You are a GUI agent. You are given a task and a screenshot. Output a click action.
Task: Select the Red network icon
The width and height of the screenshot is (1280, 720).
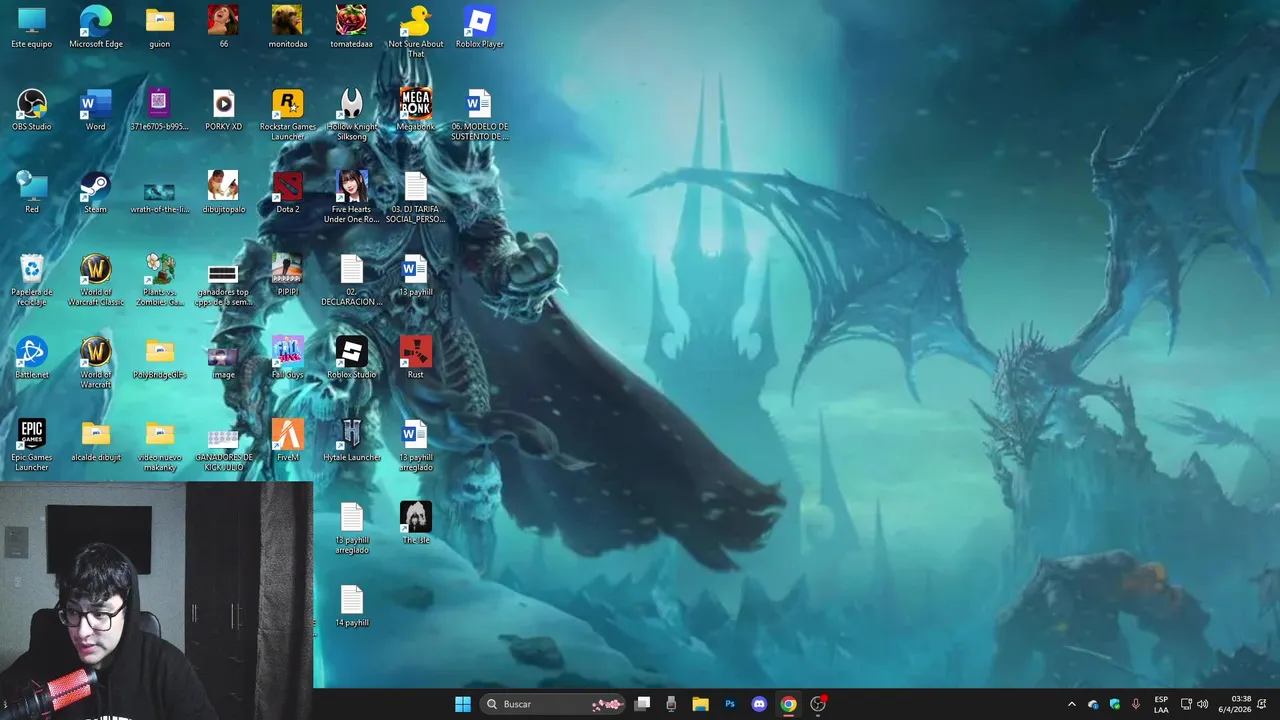click(32, 192)
